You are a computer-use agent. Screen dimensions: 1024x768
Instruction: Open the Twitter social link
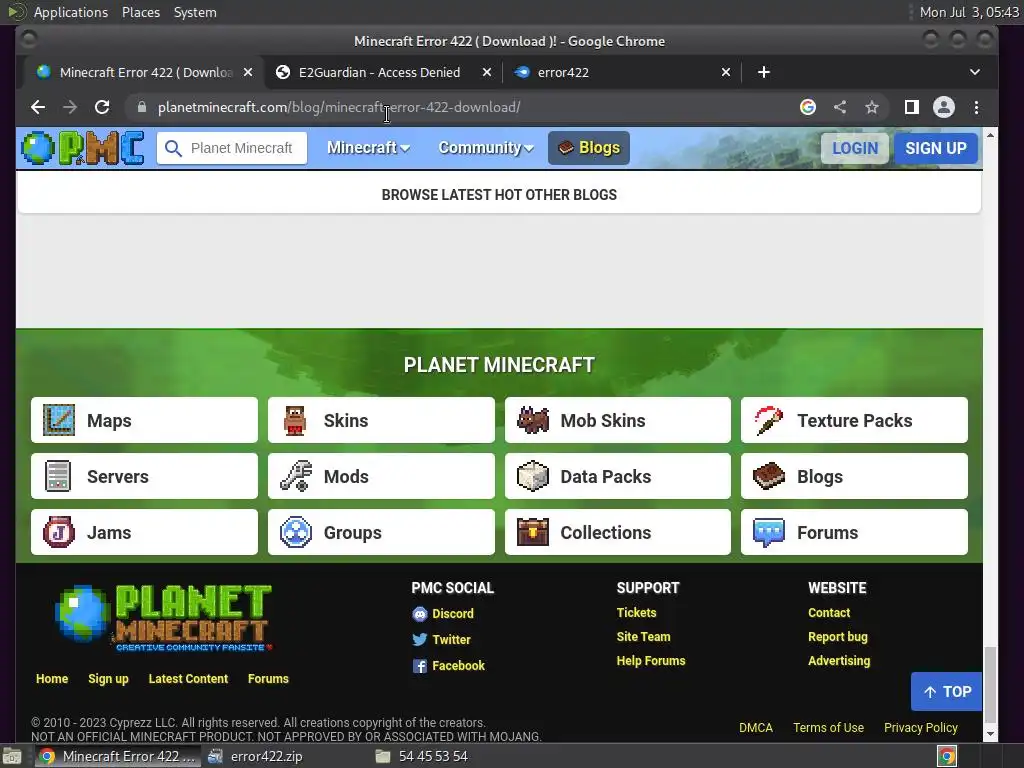(441, 639)
